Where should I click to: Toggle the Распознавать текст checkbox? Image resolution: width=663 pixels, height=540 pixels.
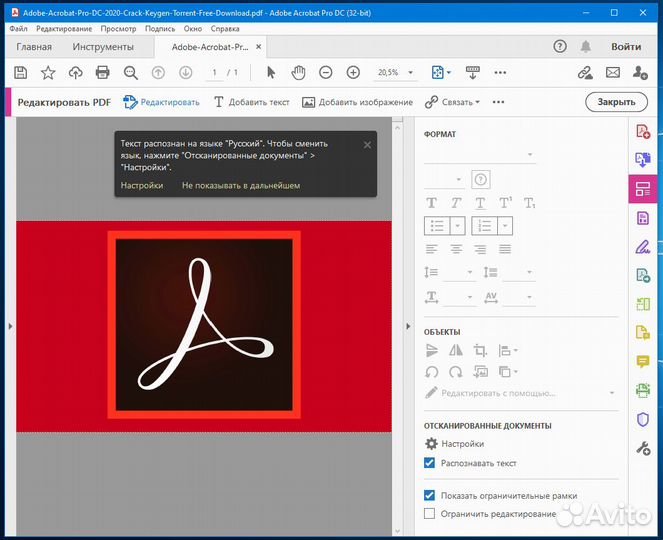click(429, 463)
